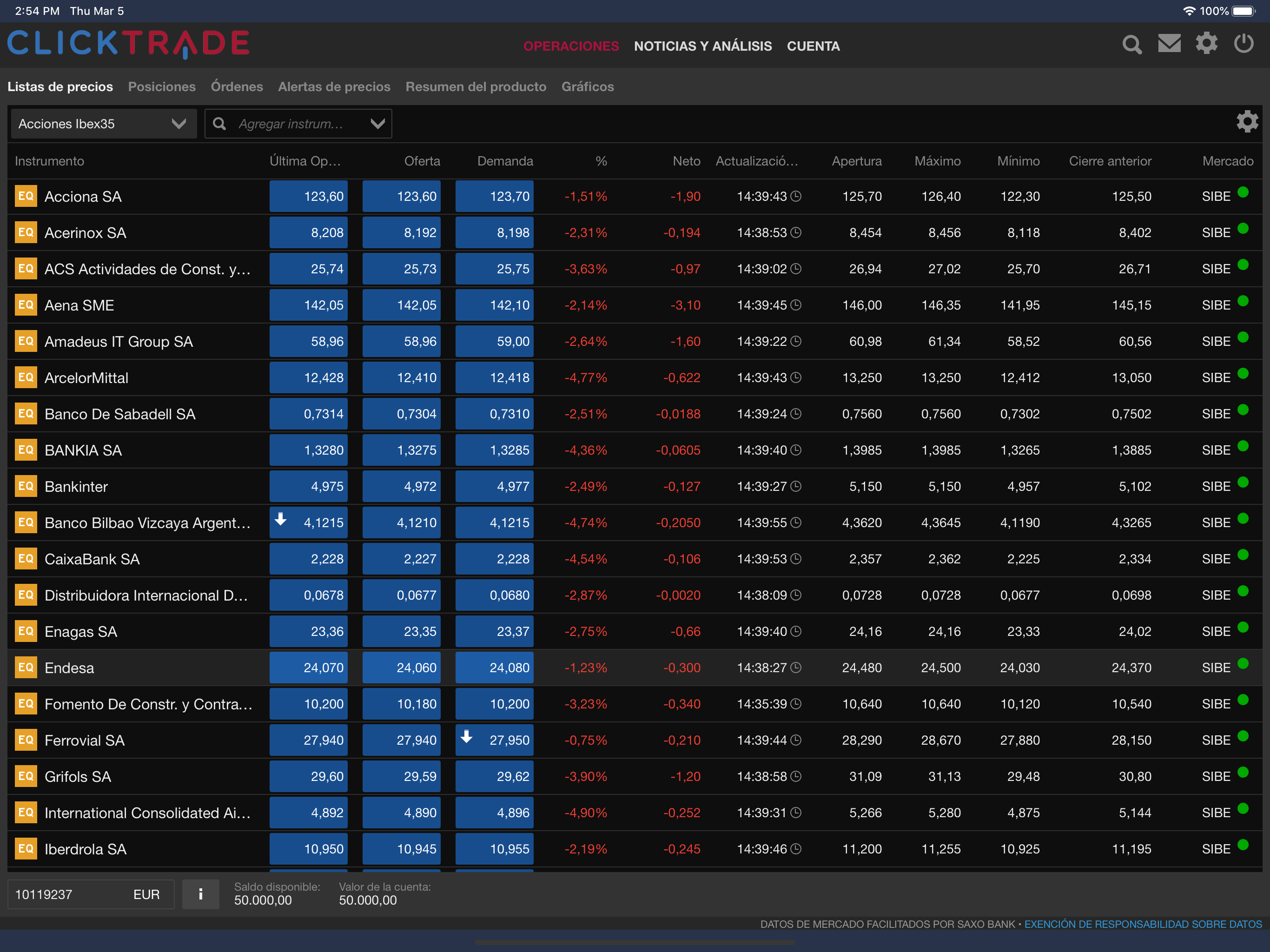Click the EQ icon for CaixaBank SA
Viewport: 1270px width, 952px height.
coord(26,559)
